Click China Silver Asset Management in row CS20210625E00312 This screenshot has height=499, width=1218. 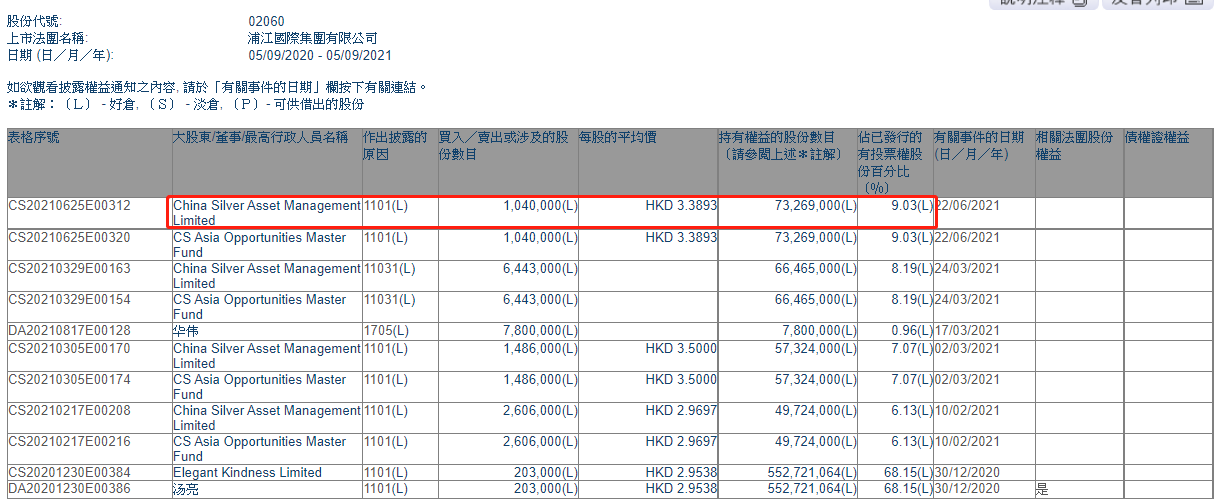[266, 213]
